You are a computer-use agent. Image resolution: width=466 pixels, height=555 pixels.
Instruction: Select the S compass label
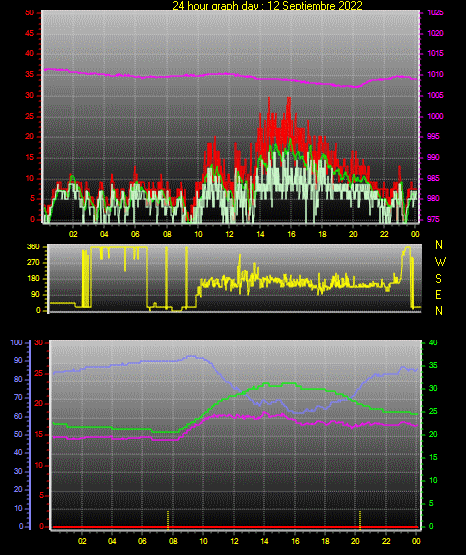438,279
